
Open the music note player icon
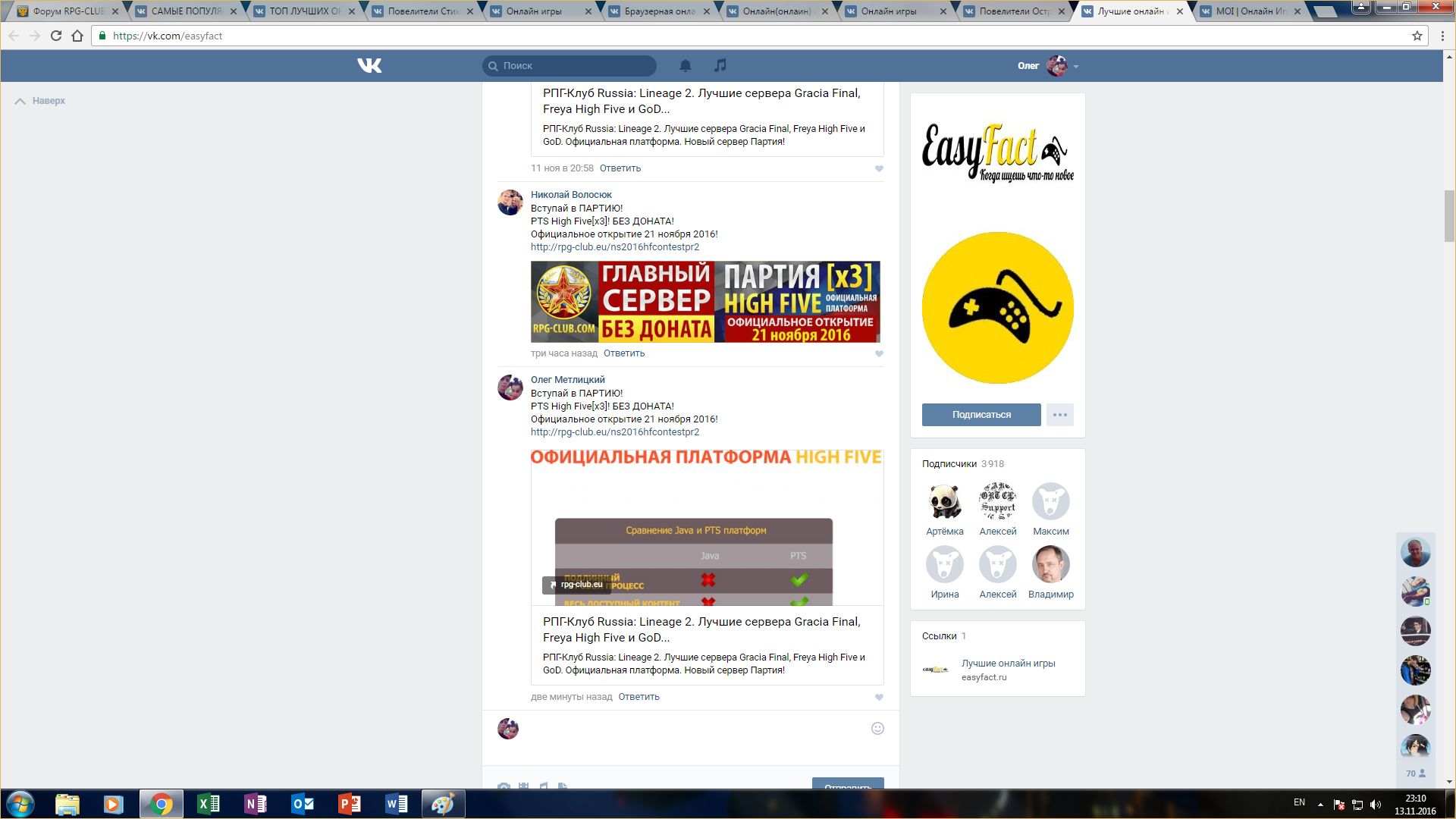(x=720, y=66)
